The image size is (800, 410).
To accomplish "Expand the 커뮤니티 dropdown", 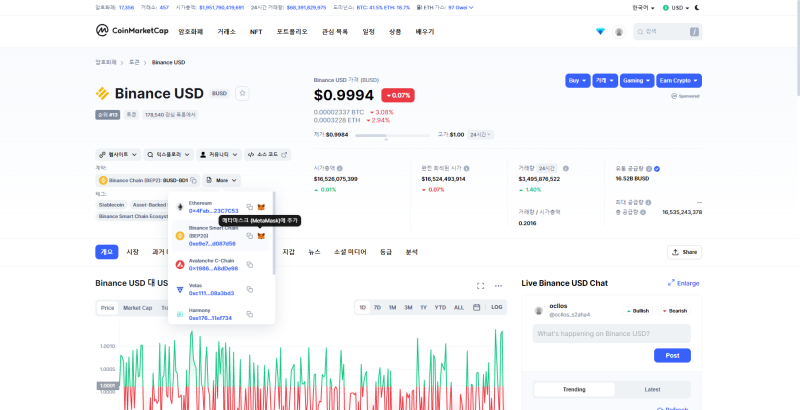I will [219, 155].
